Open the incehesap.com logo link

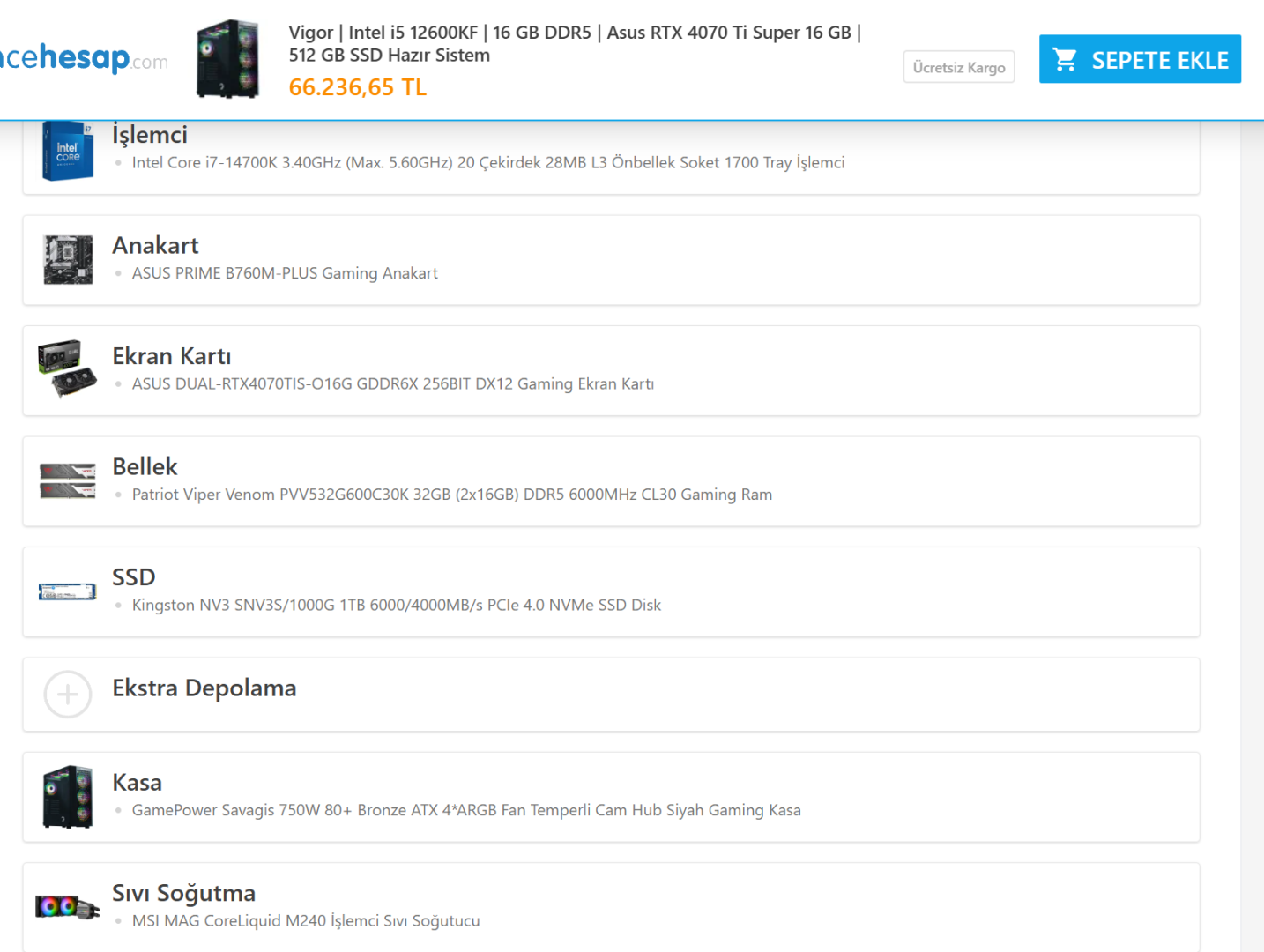[x=84, y=59]
